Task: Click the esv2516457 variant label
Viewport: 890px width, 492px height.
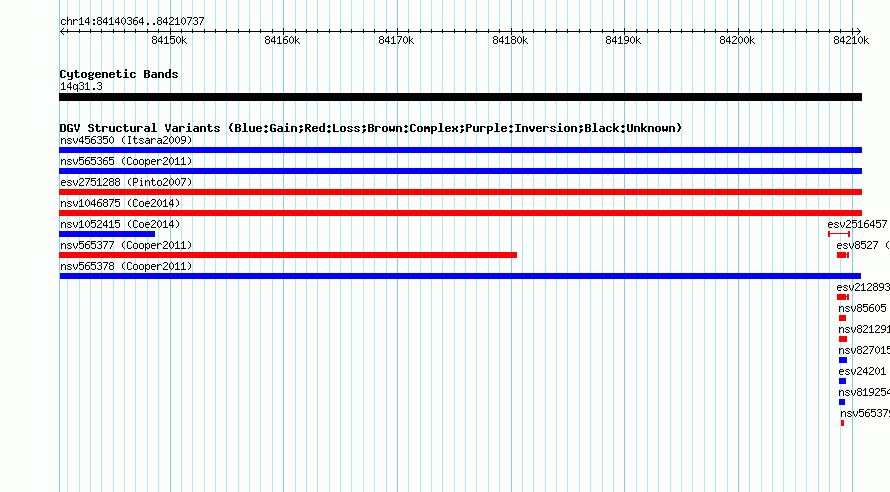Action: pos(857,224)
